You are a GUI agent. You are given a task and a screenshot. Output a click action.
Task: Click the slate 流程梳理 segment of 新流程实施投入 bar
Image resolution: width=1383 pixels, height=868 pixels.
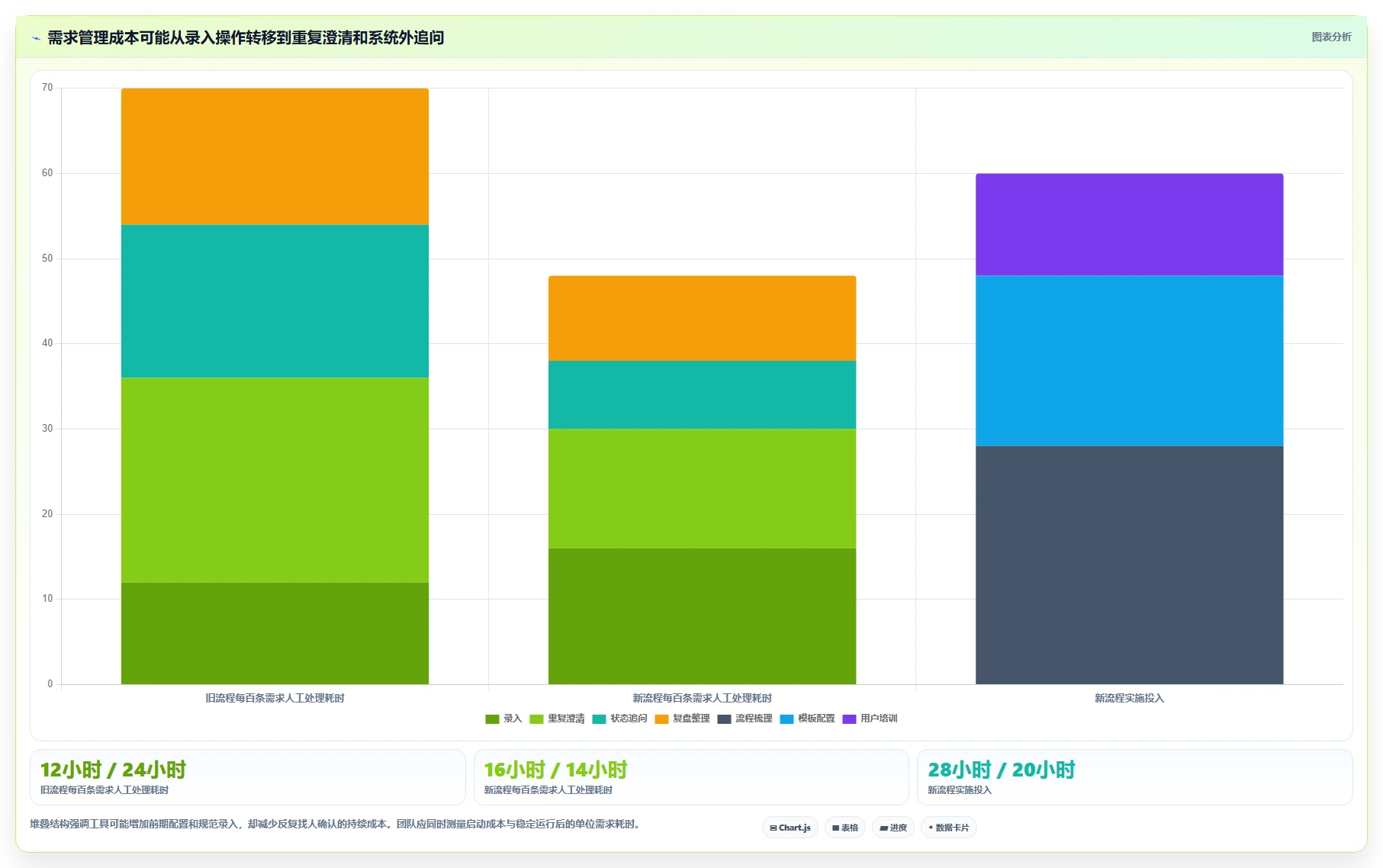pos(1129,565)
